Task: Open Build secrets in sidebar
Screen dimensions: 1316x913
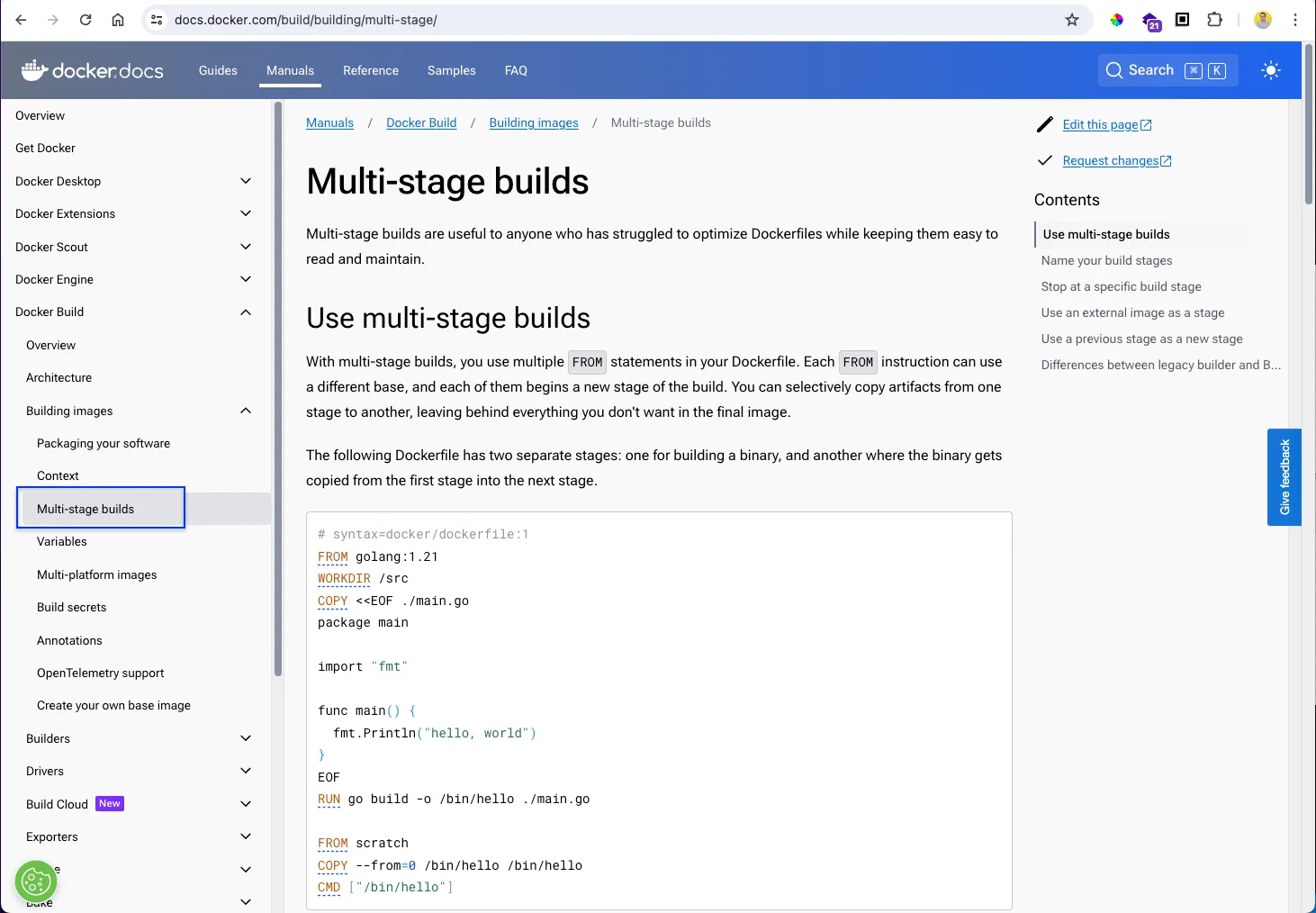Action: 72,607
